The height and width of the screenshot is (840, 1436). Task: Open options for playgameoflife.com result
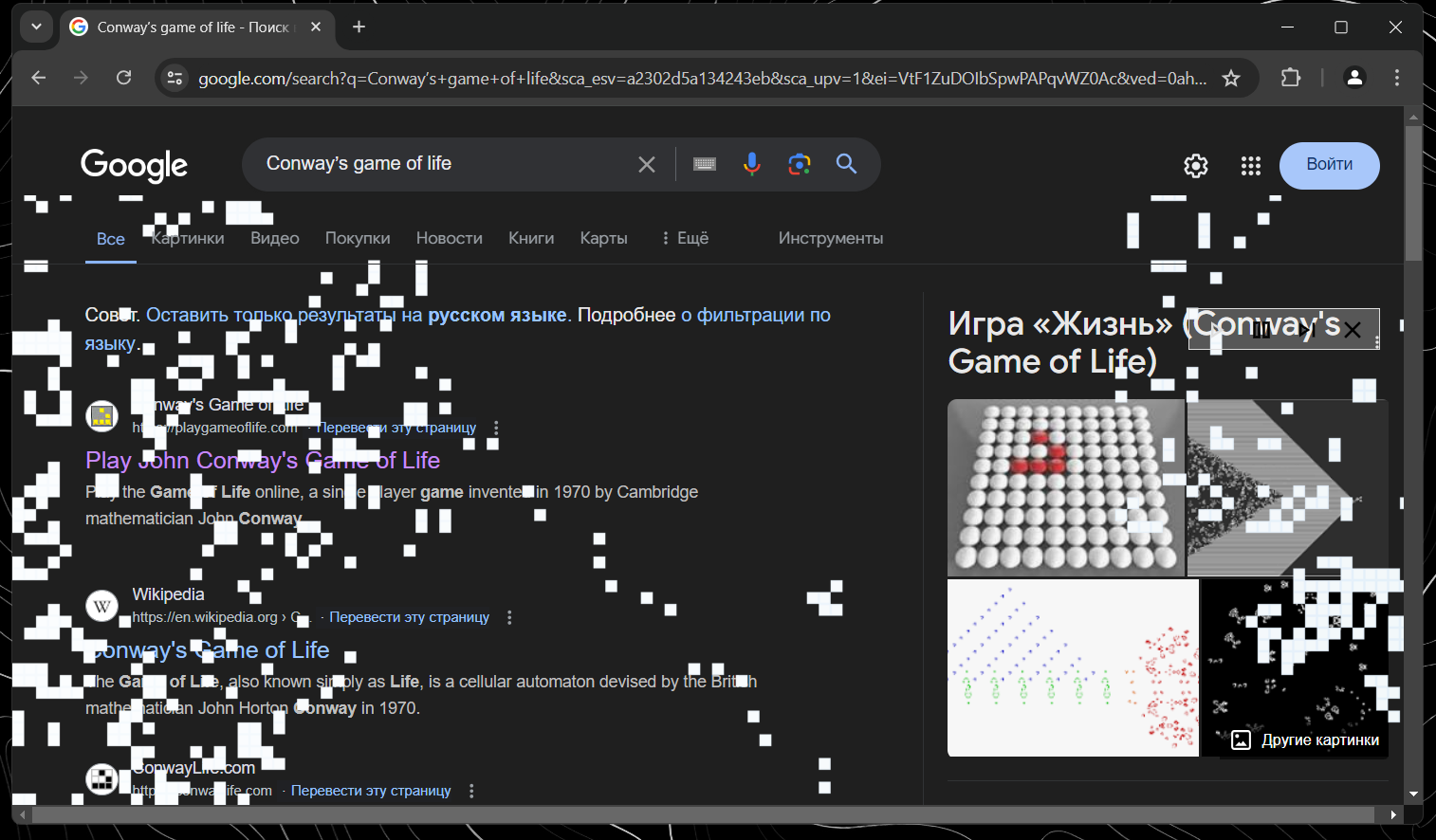coord(496,428)
